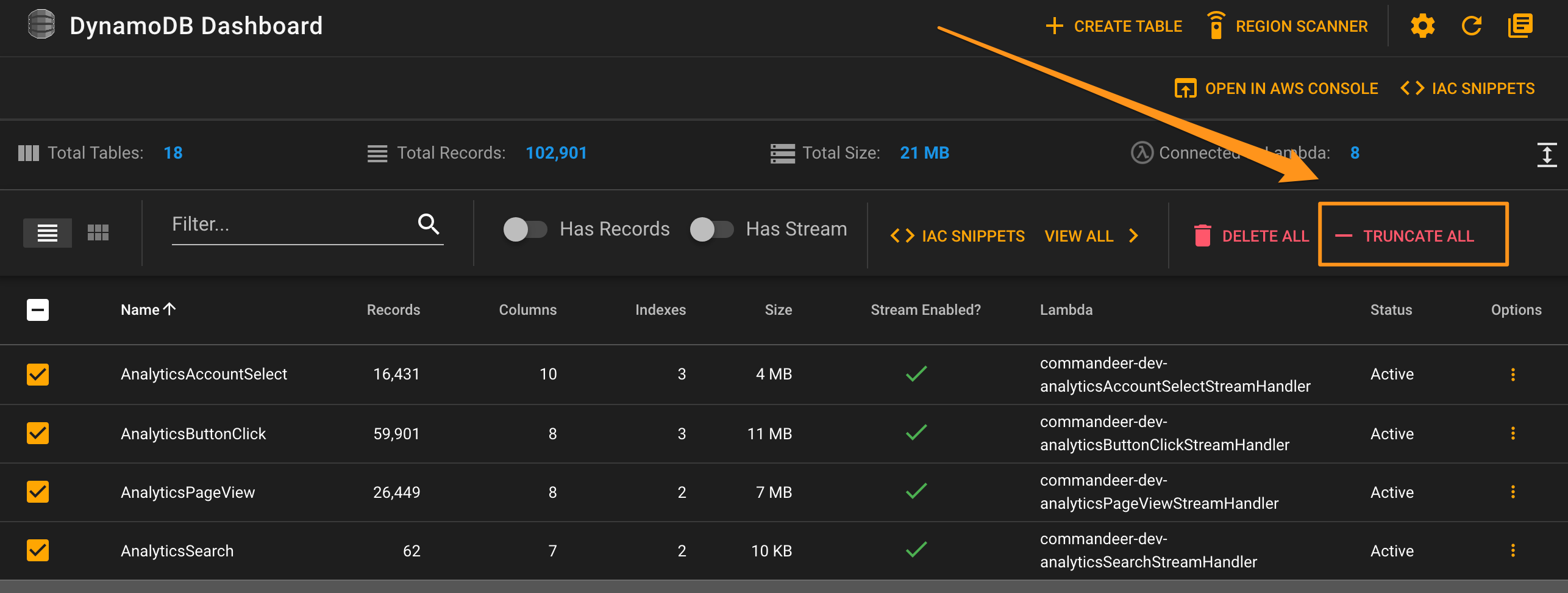The image size is (1568, 593).
Task: Open the settings gear icon
Action: pos(1422,26)
